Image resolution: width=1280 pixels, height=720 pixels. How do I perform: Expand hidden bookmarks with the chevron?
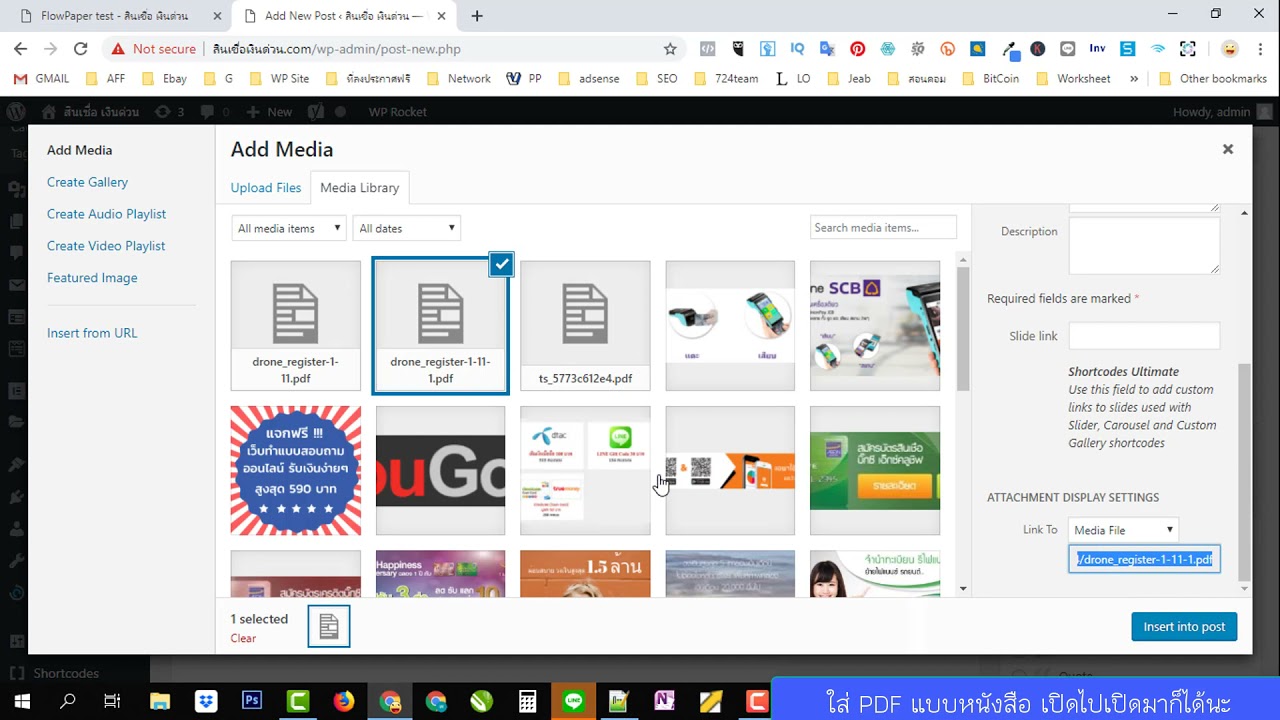pyautogui.click(x=1134, y=78)
